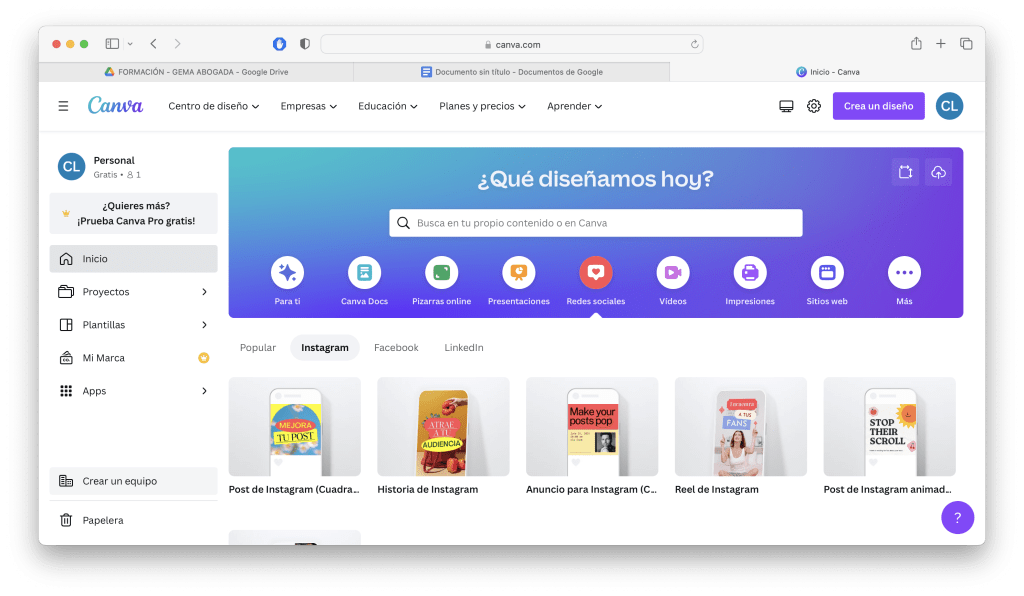This screenshot has height=596, width=1024.
Task: Expand the Aprender dropdown menu
Action: coord(574,106)
